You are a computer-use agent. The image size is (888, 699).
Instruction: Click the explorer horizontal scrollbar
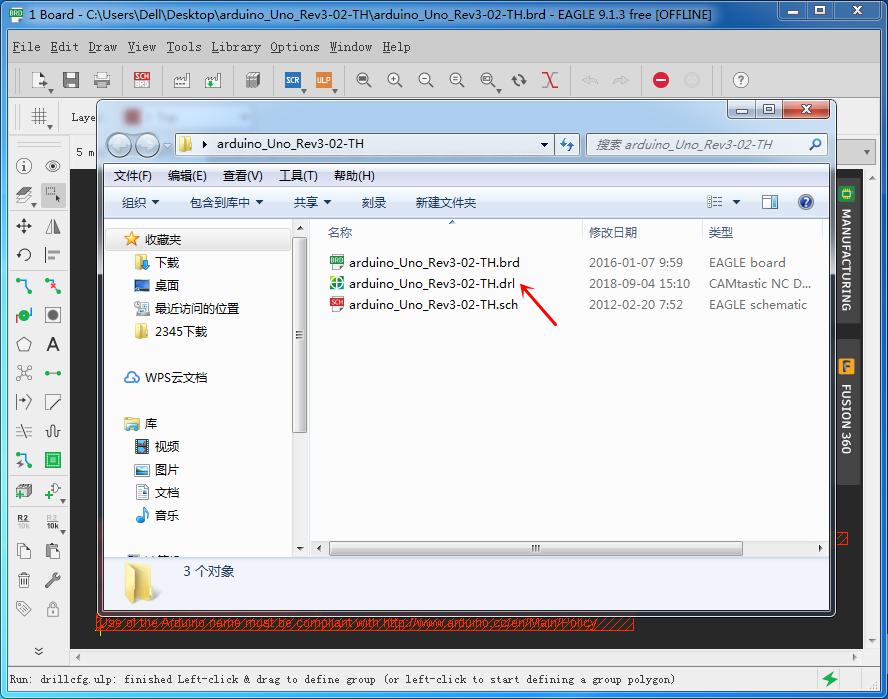pos(535,548)
